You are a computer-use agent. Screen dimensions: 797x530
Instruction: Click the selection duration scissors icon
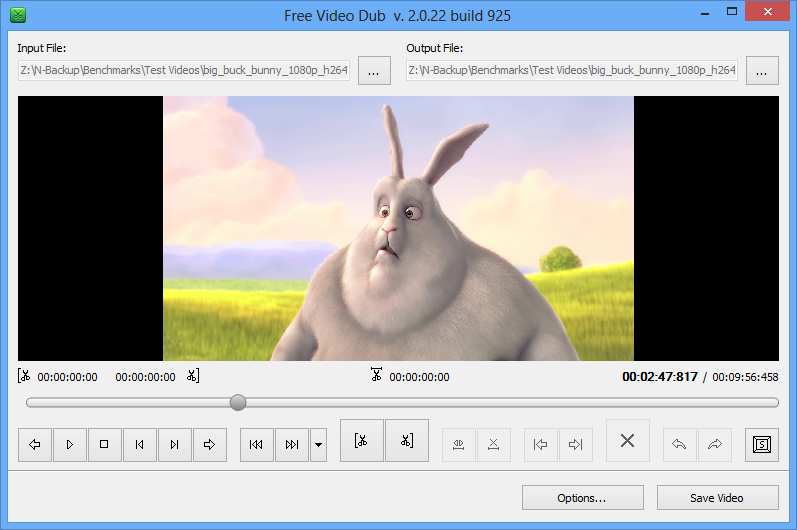click(x=376, y=375)
